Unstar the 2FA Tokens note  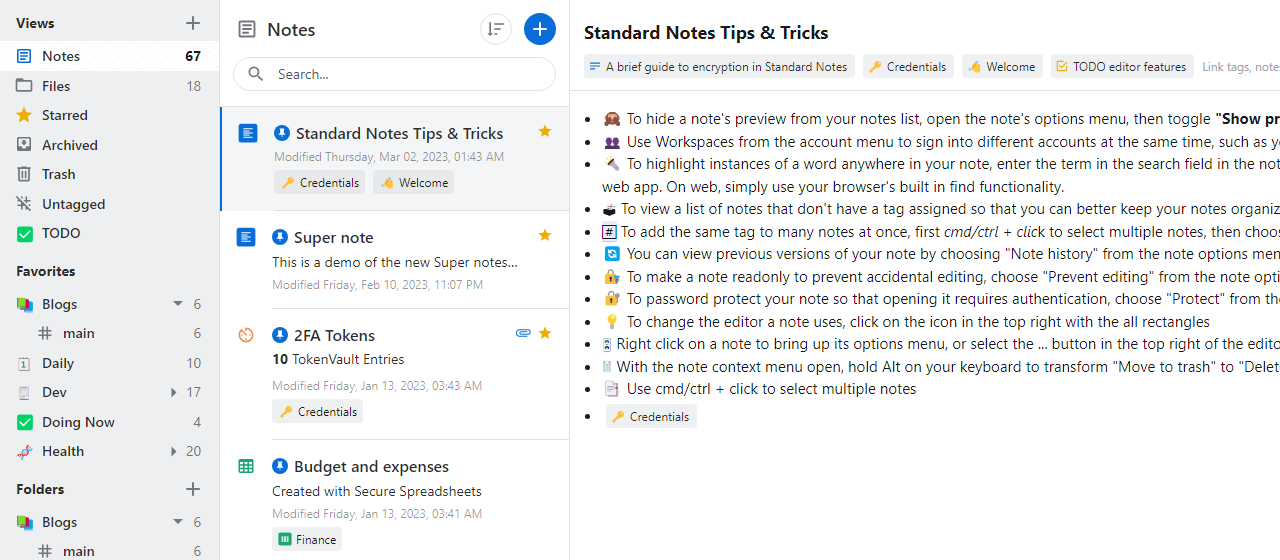(545, 333)
